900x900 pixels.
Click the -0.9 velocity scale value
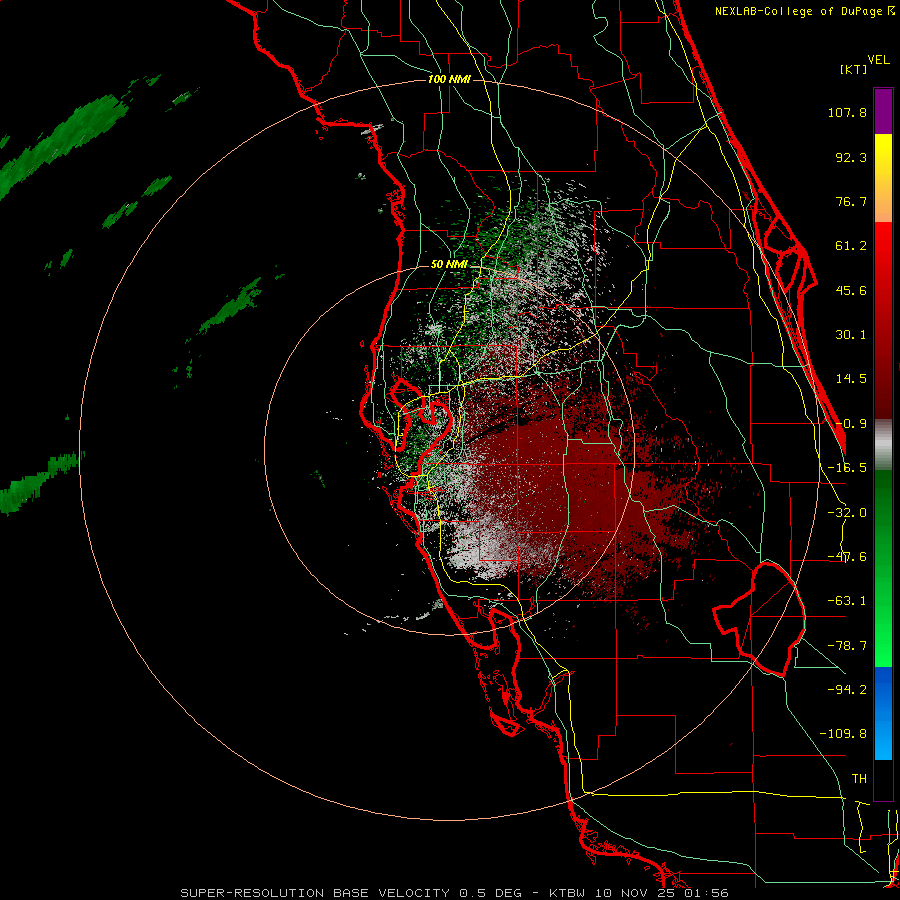[851, 424]
